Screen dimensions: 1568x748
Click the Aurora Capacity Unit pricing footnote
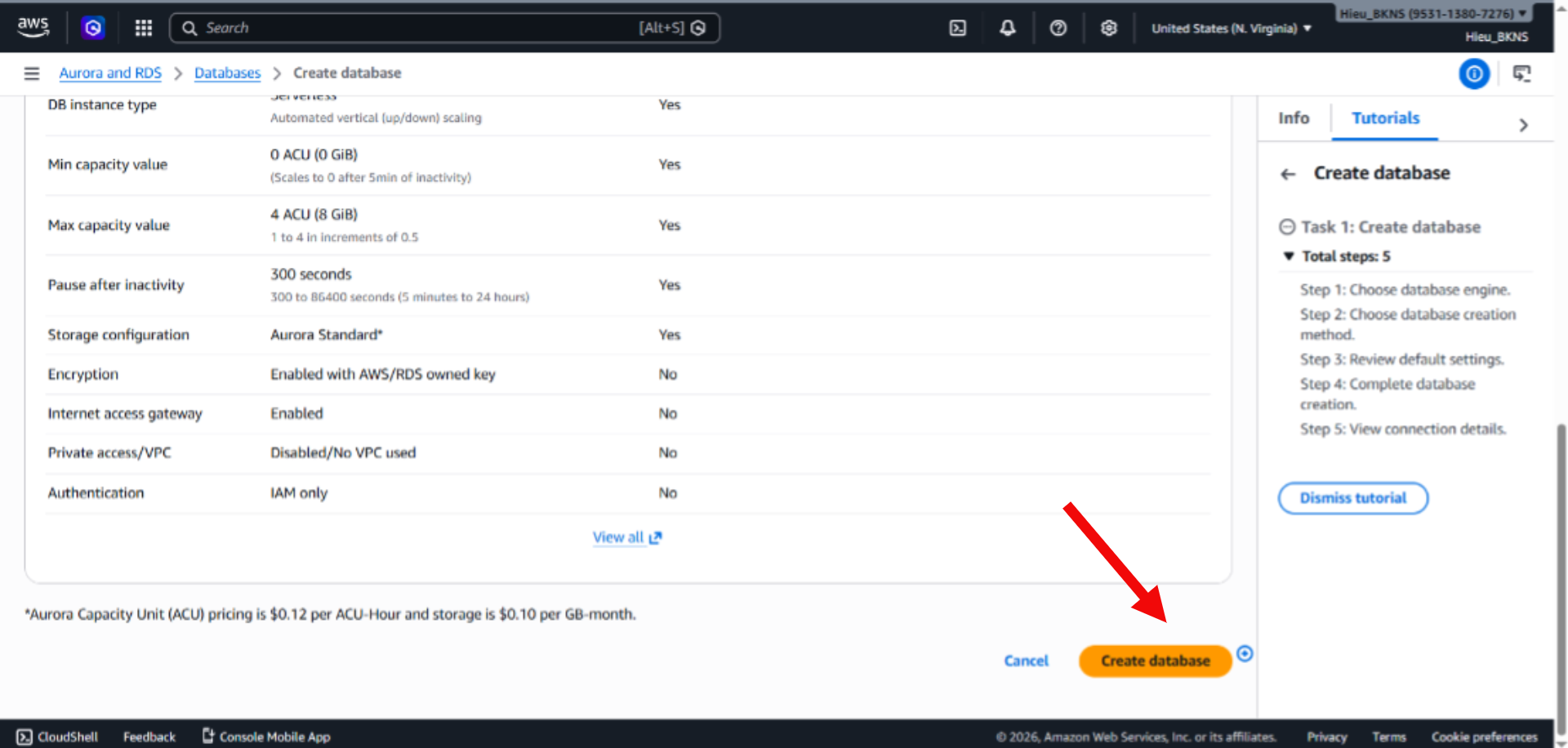330,614
